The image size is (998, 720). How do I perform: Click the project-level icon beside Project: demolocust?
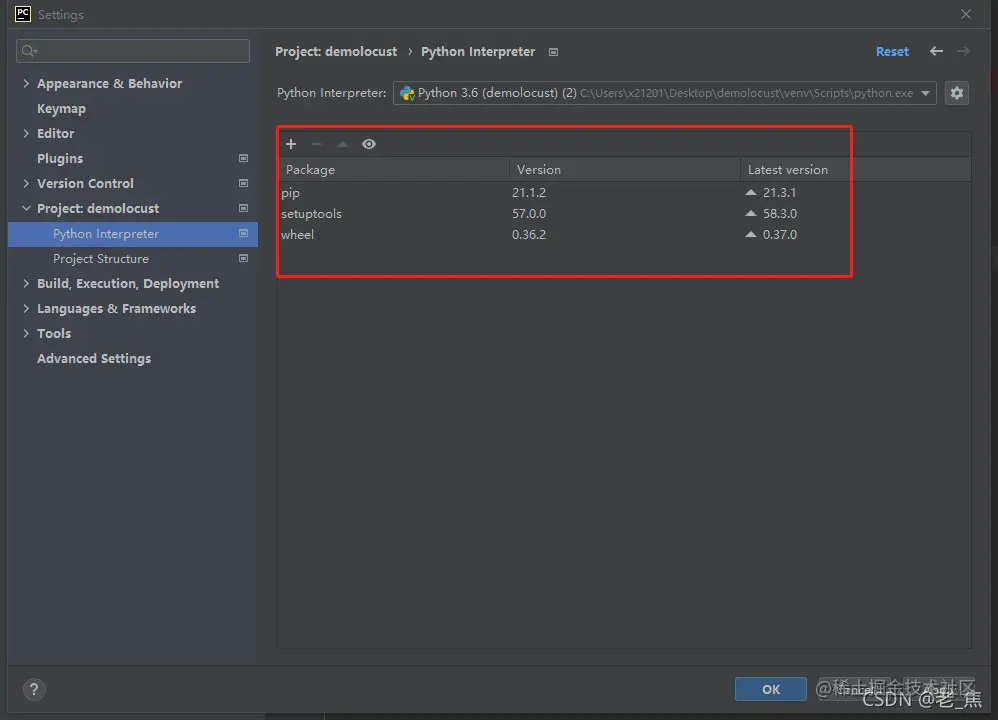click(243, 208)
